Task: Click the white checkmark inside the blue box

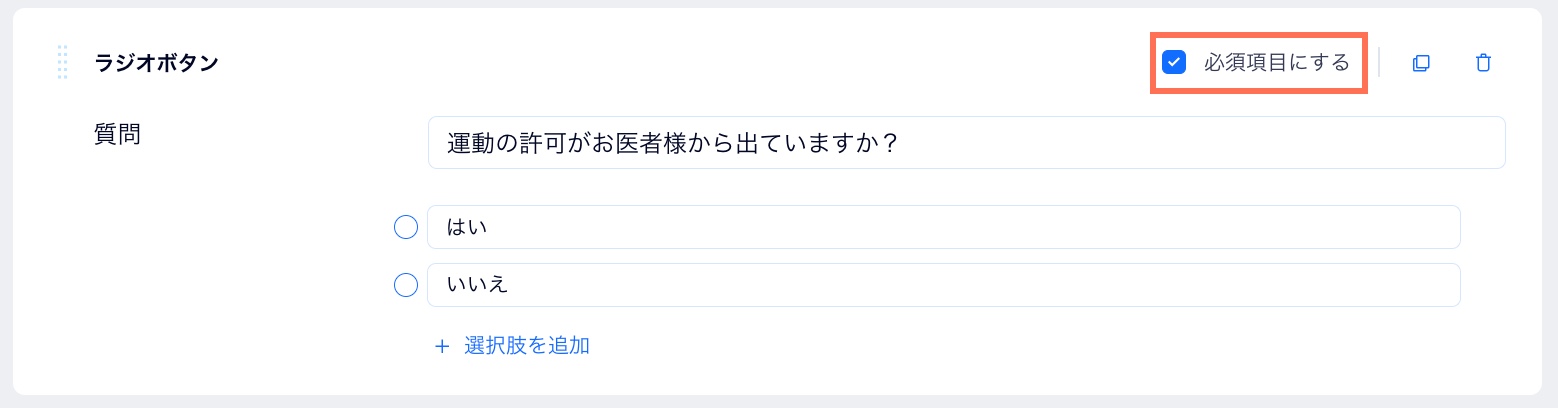Action: click(1174, 62)
